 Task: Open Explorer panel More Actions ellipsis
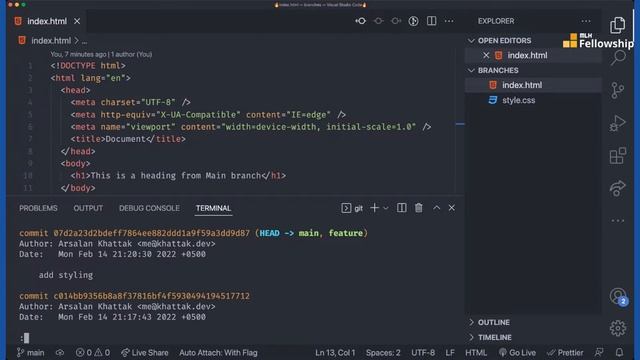coord(586,21)
